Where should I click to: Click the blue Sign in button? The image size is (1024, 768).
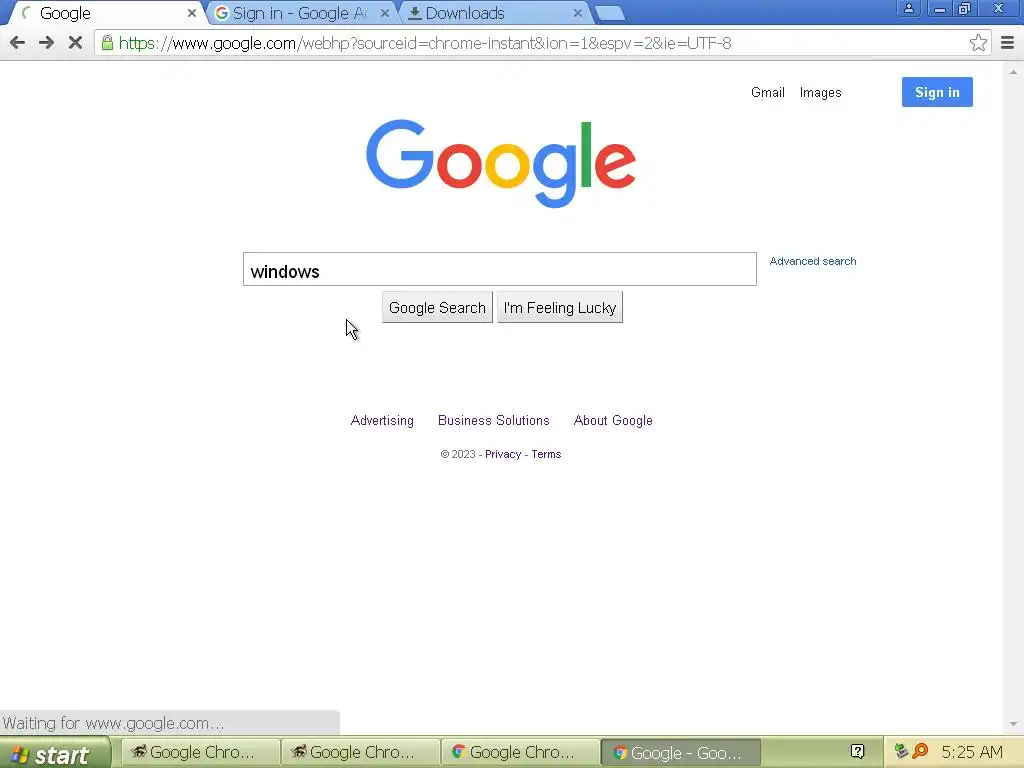pyautogui.click(x=936, y=92)
